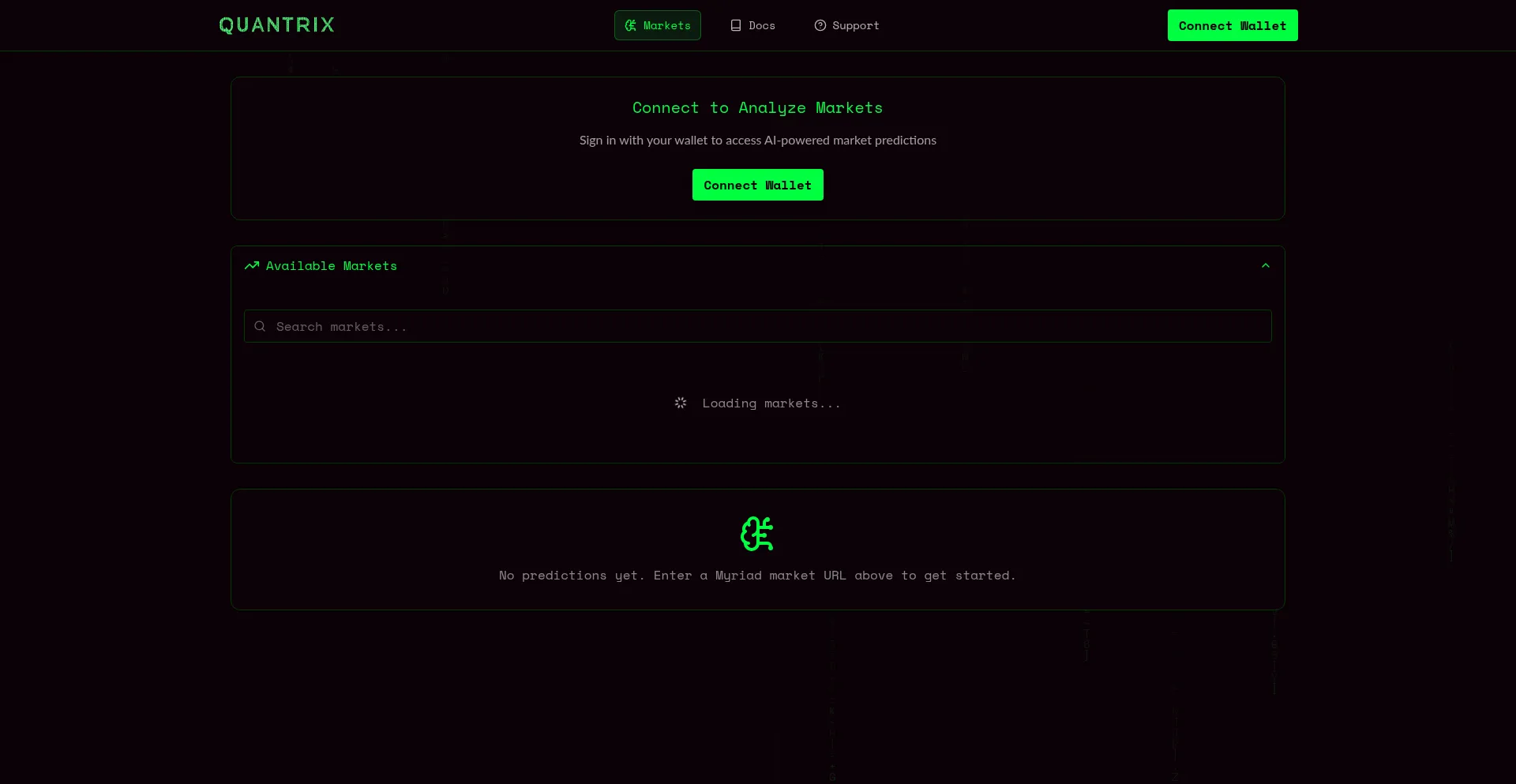The image size is (1516, 784).
Task: Click the loading spinner icon
Action: pos(681,403)
